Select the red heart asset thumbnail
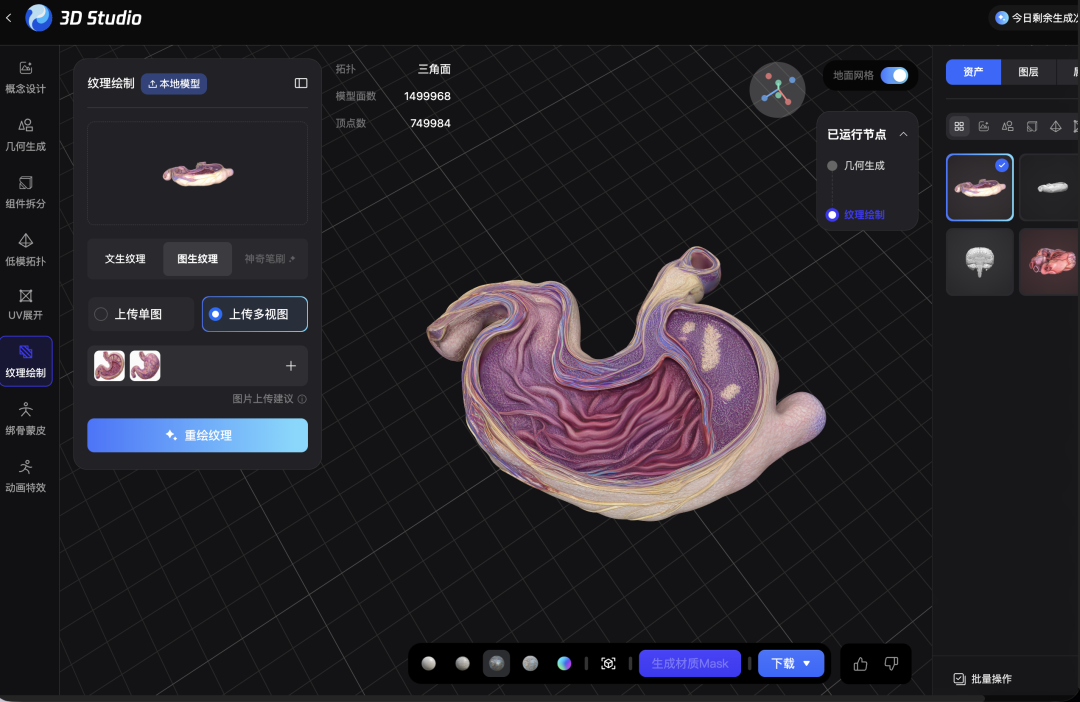Viewport: 1080px width, 702px height. pyautogui.click(x=1050, y=262)
